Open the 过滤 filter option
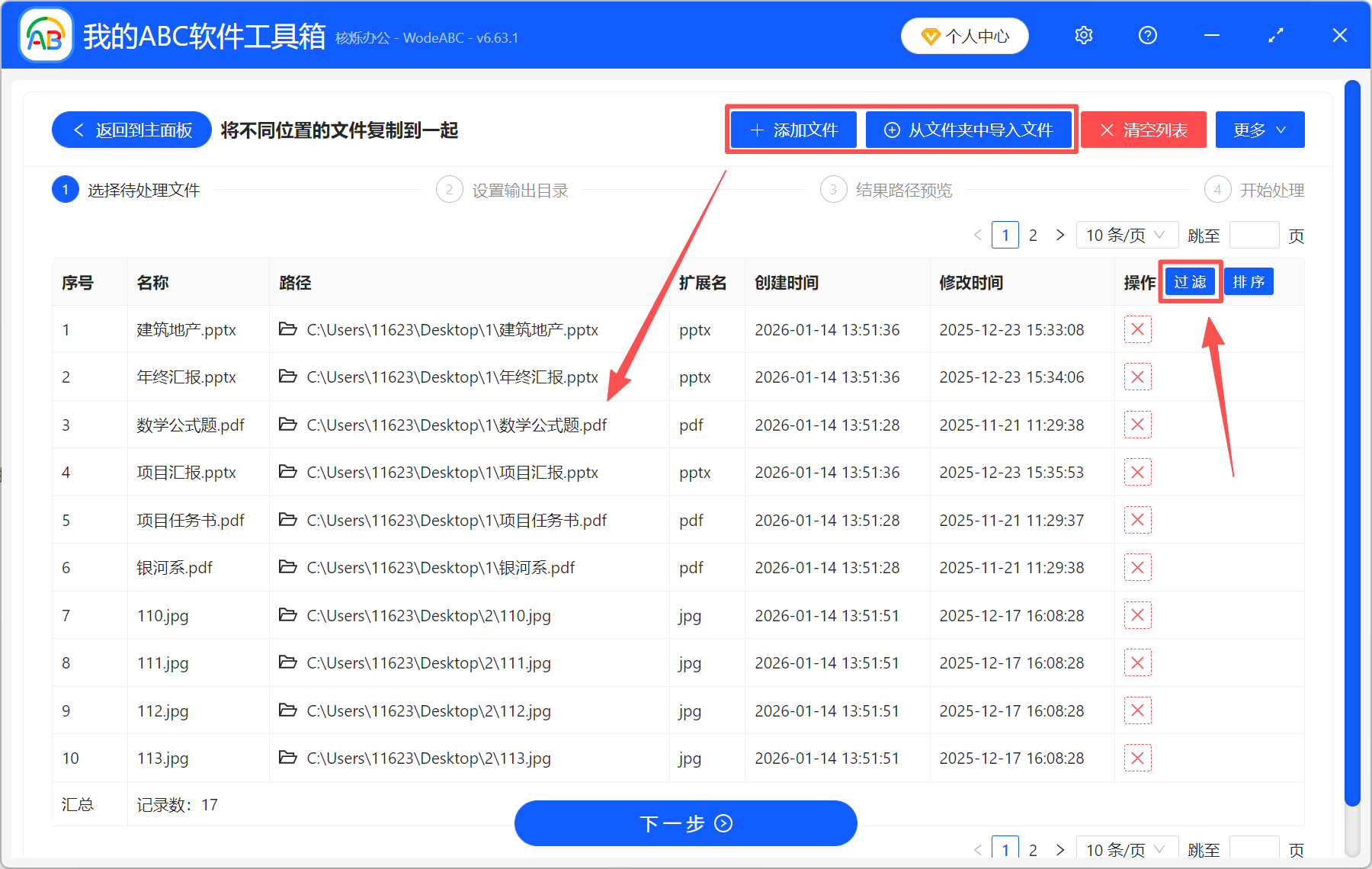Screen dimensions: 1372x869 [1190, 281]
